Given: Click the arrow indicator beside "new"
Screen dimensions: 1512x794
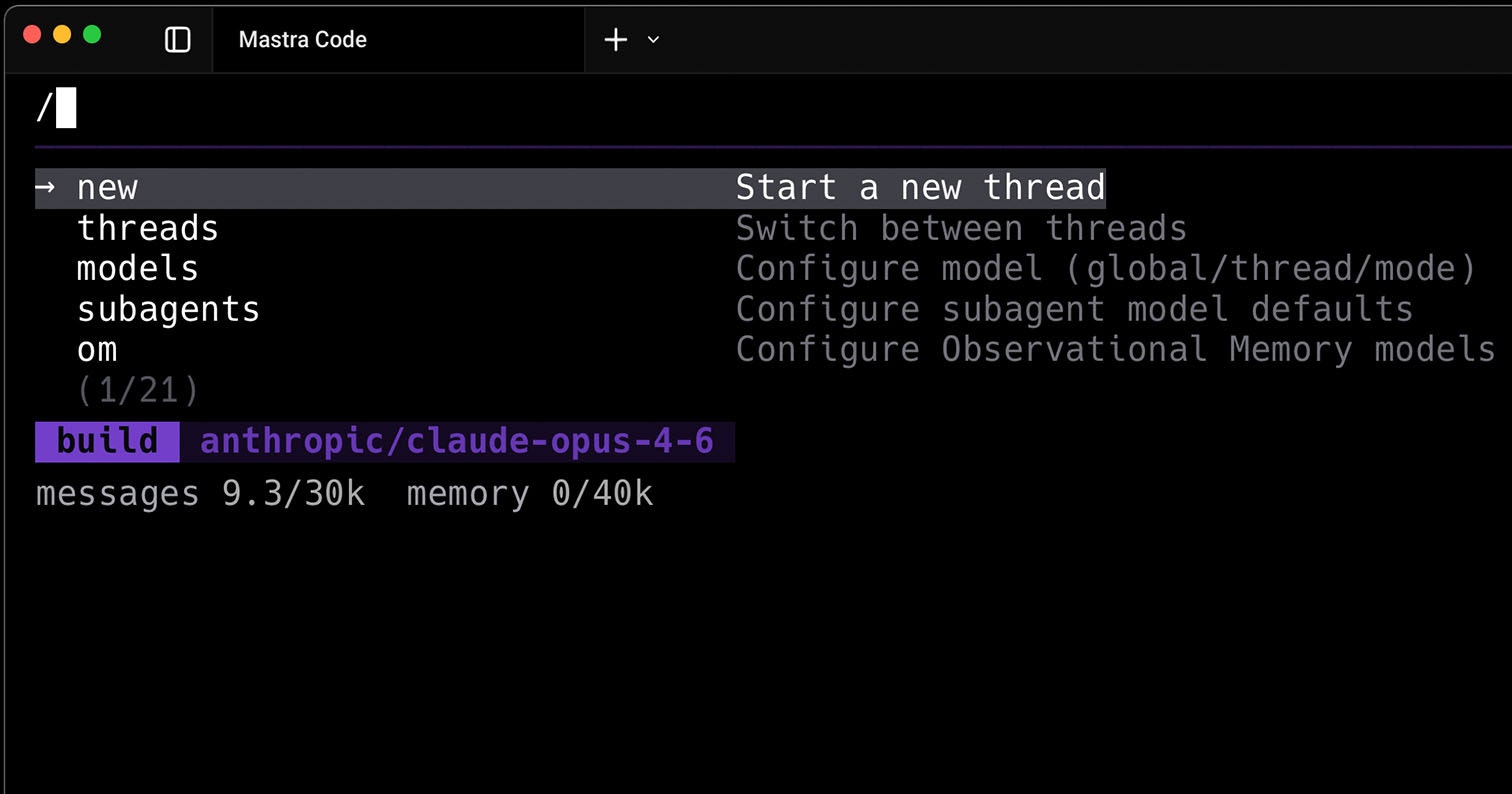Looking at the screenshot, I should tap(44, 187).
